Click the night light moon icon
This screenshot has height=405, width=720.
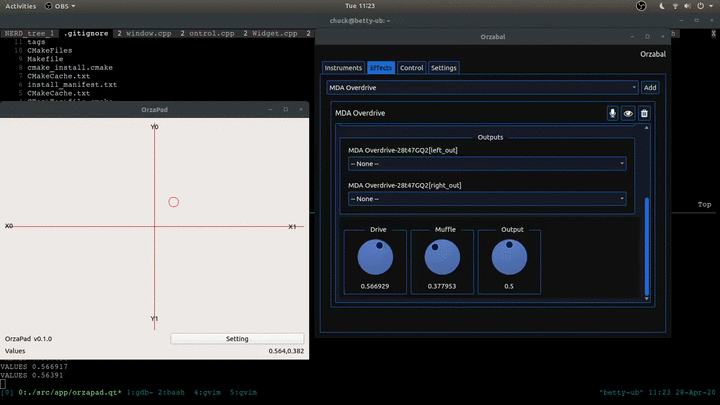[662, 6]
